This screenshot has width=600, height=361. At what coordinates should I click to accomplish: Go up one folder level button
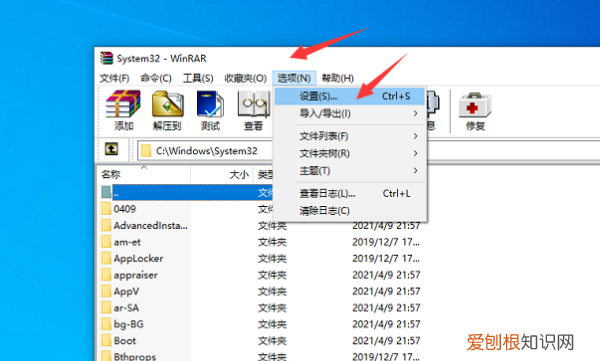pos(111,149)
